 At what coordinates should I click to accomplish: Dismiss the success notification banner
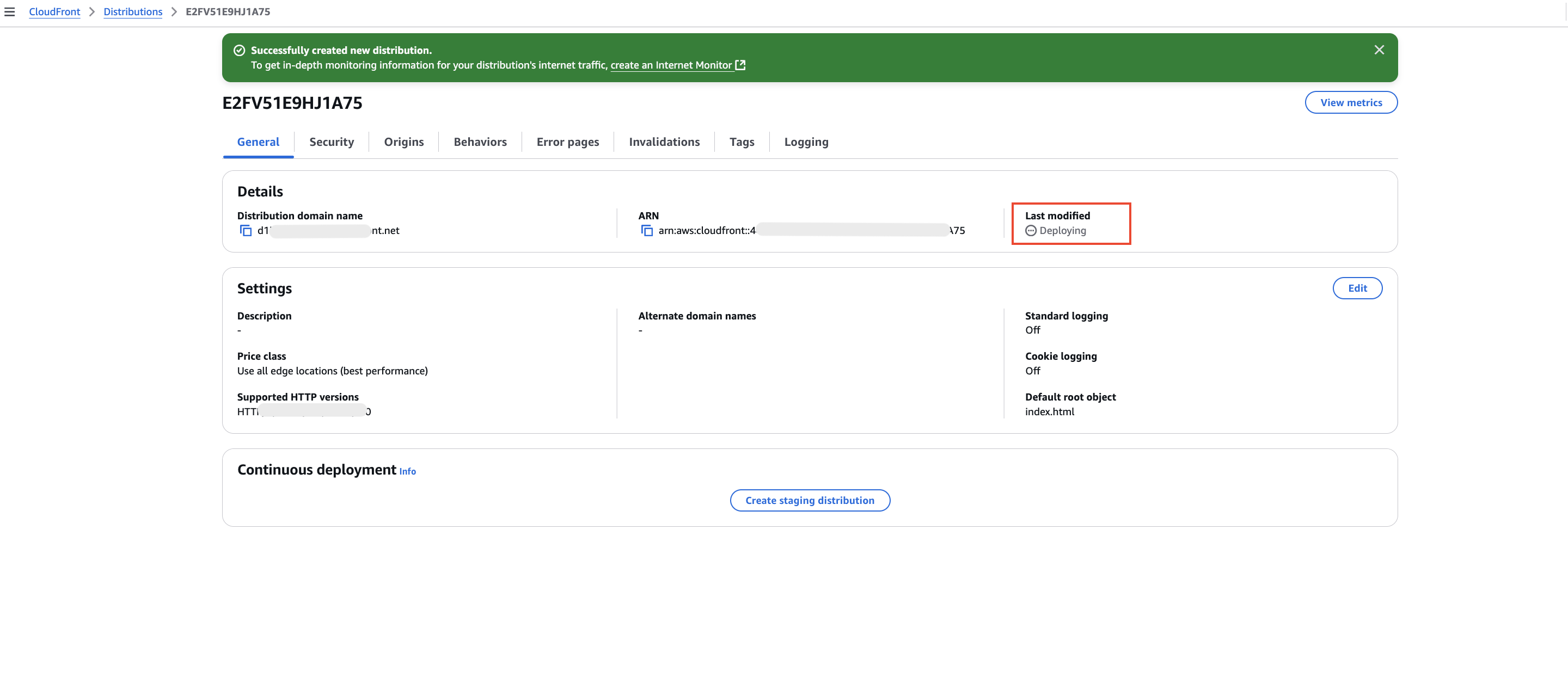(x=1379, y=50)
